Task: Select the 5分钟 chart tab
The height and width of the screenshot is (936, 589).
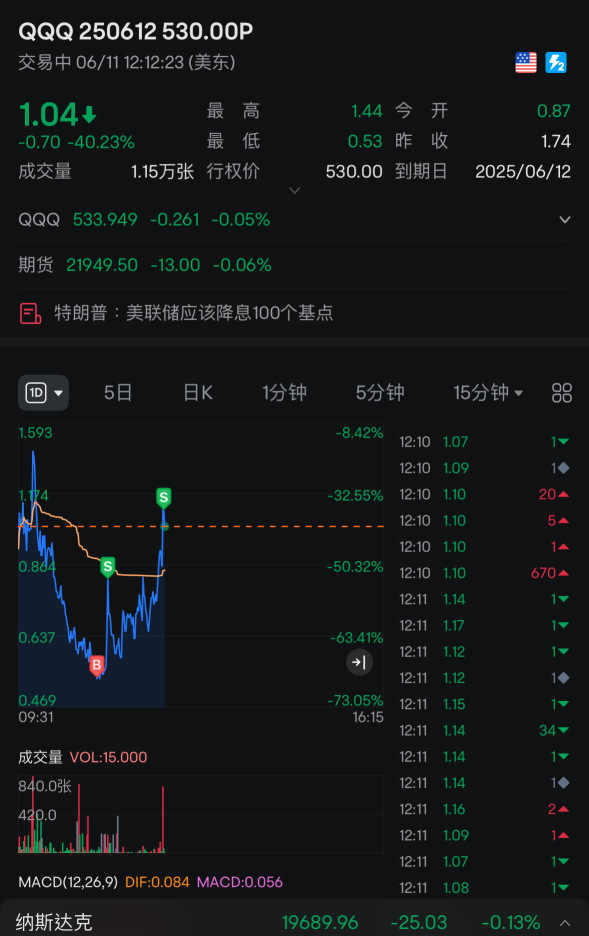Action: pos(380,393)
